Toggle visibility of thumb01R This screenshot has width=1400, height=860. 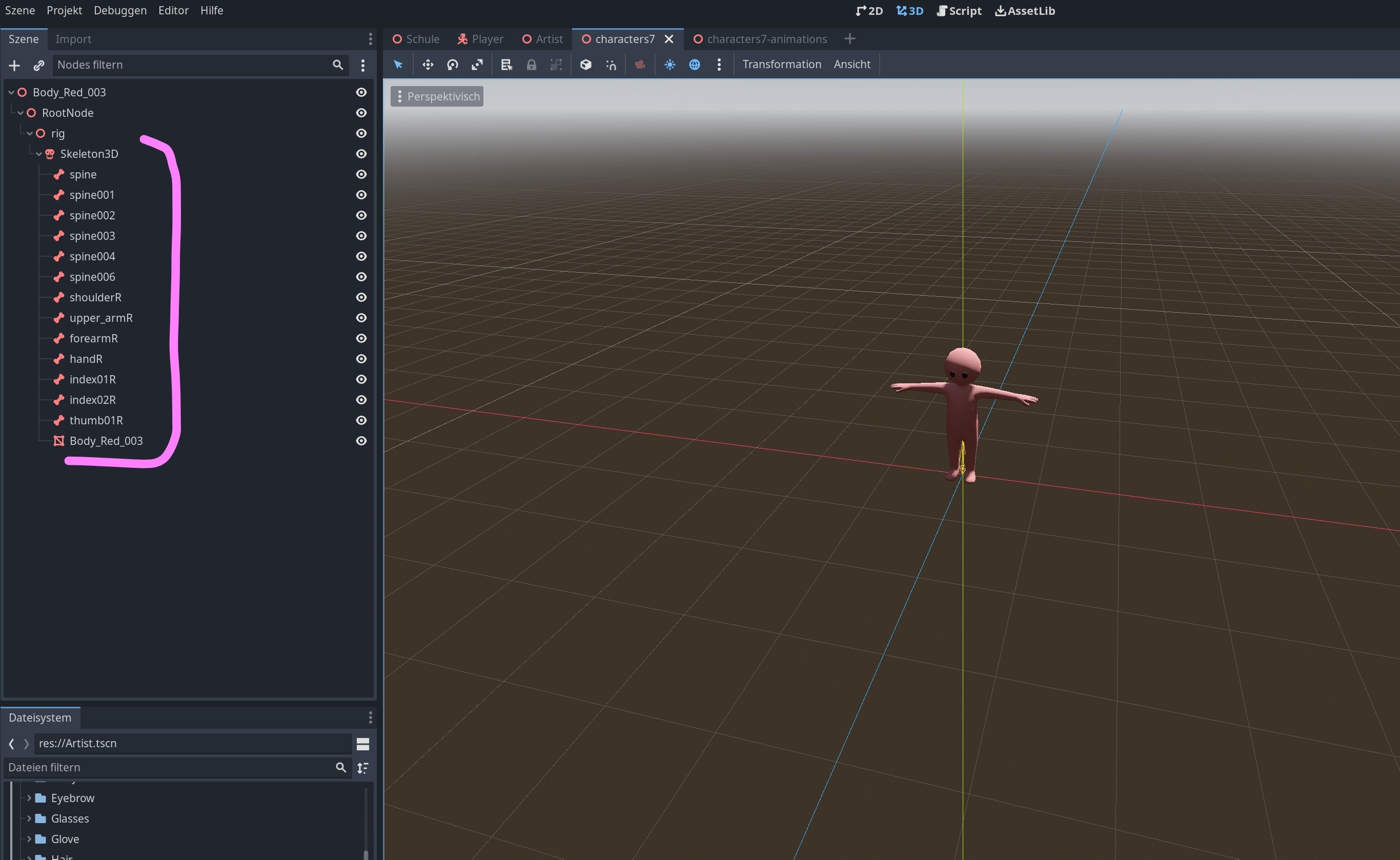coord(361,420)
